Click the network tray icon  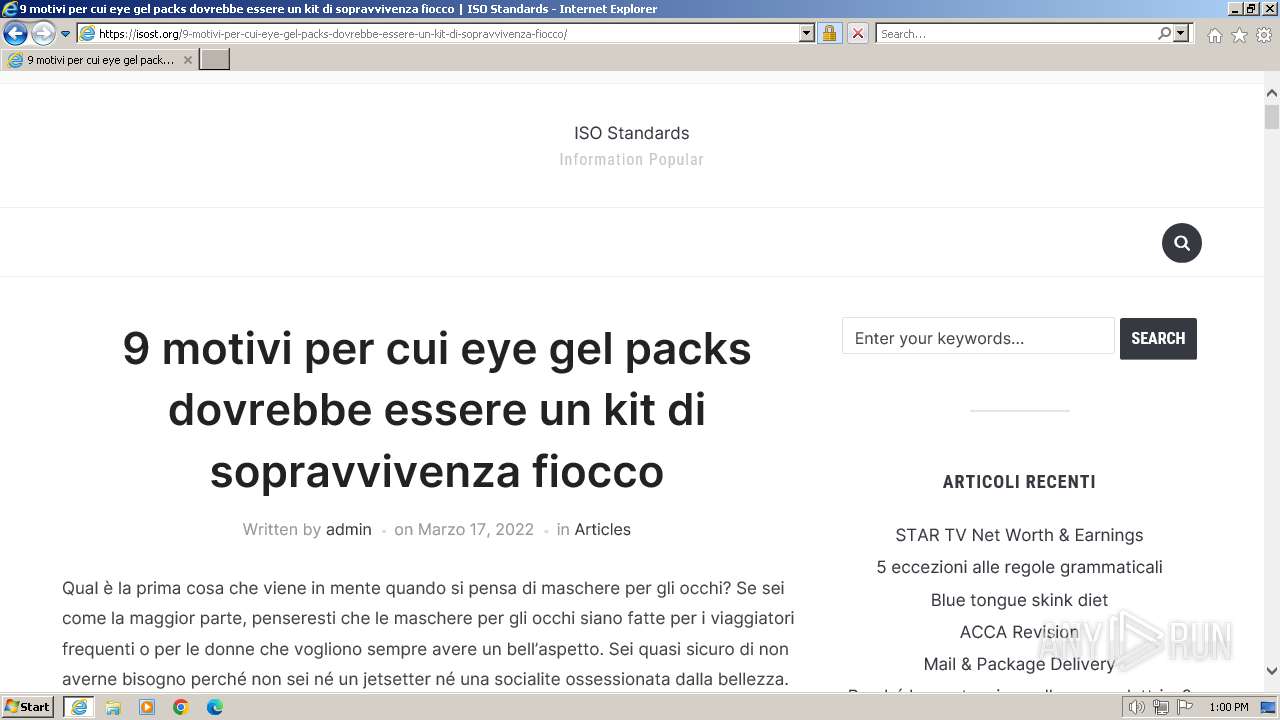coord(1161,707)
